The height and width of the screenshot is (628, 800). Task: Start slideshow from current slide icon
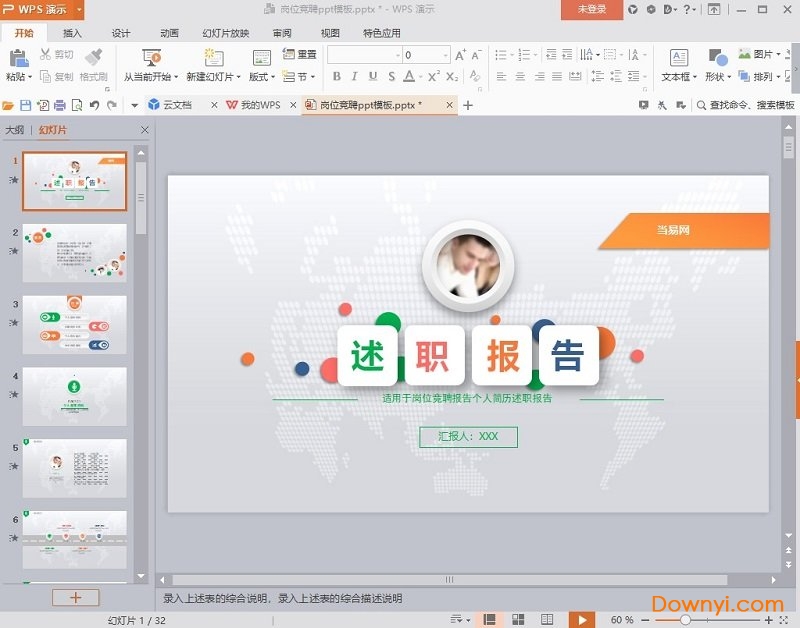151,58
